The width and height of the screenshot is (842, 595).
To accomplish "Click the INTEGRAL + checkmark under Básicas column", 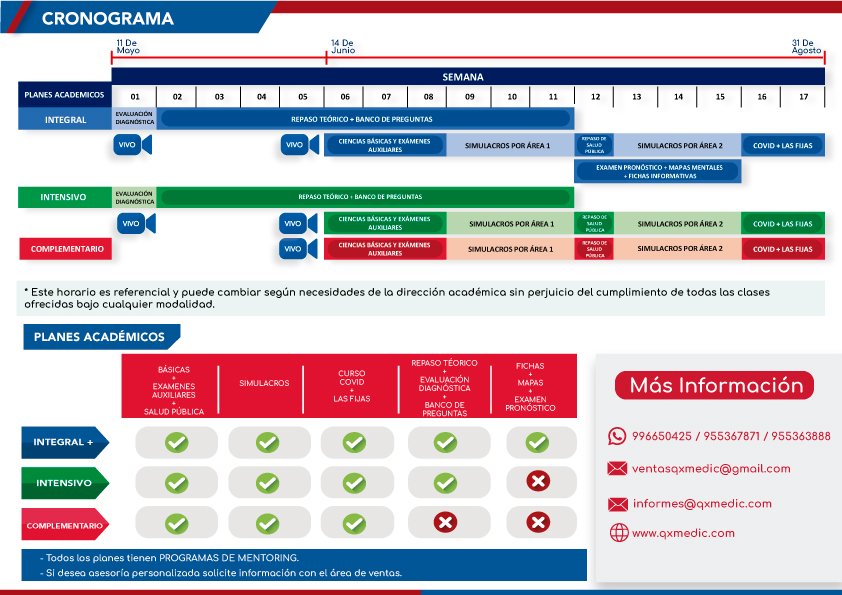I will (177, 442).
